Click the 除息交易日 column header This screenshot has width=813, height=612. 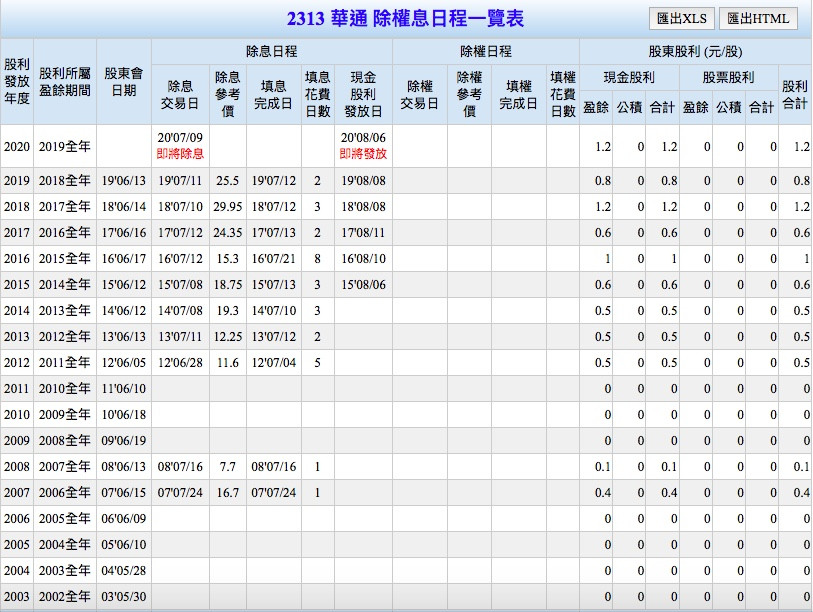click(180, 94)
